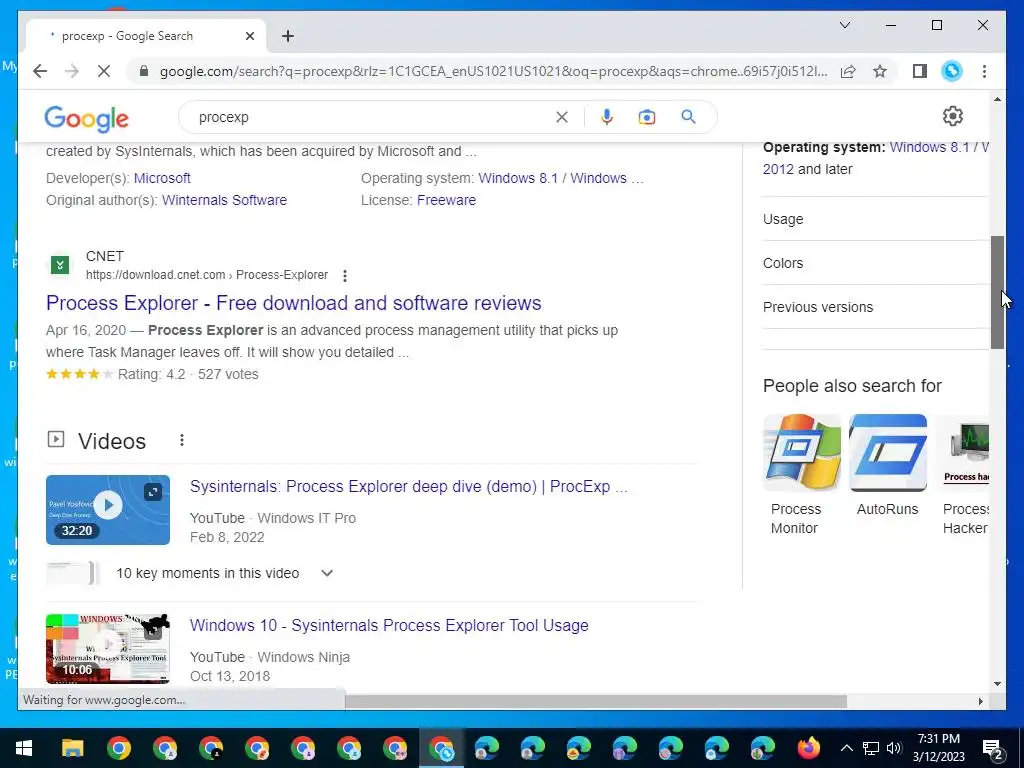The width and height of the screenshot is (1024, 768).
Task: Click the scroll right arrow
Action: point(980,701)
